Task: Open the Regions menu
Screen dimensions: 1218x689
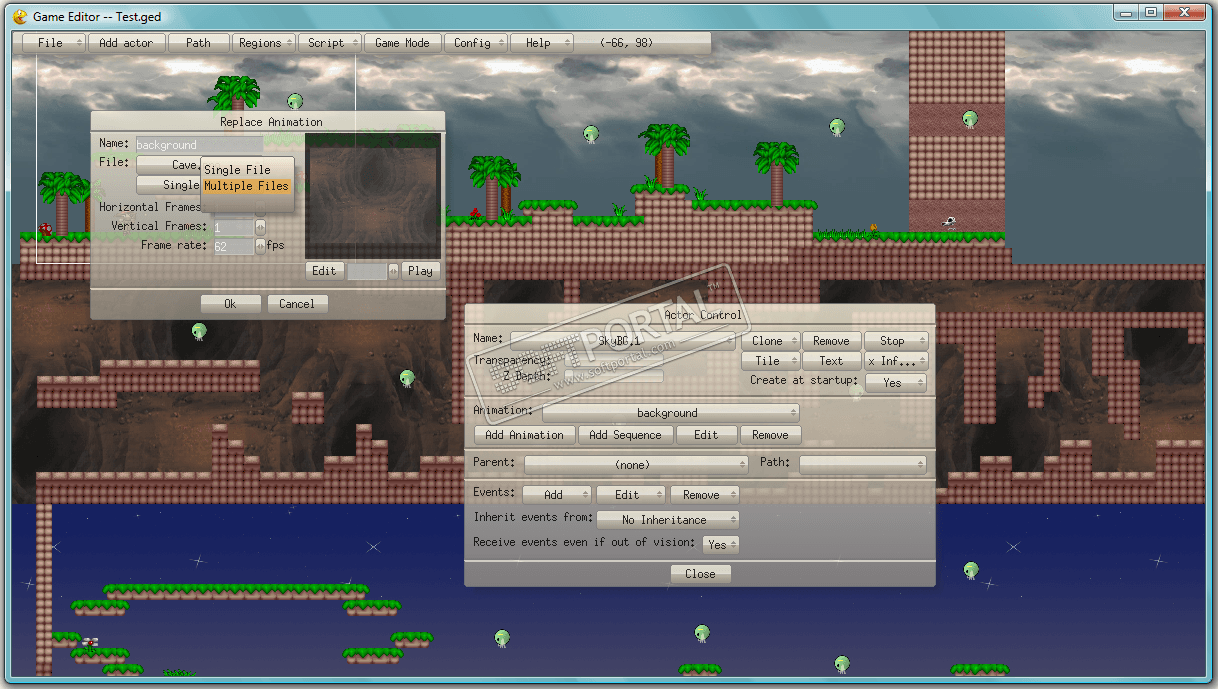Action: point(264,43)
